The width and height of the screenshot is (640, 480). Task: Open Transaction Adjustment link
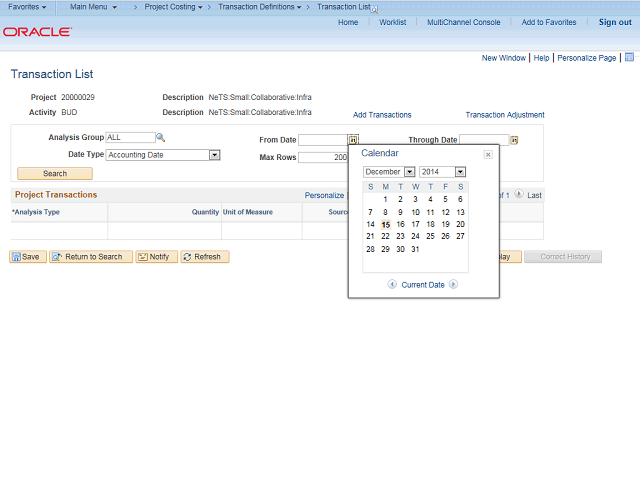tap(505, 115)
